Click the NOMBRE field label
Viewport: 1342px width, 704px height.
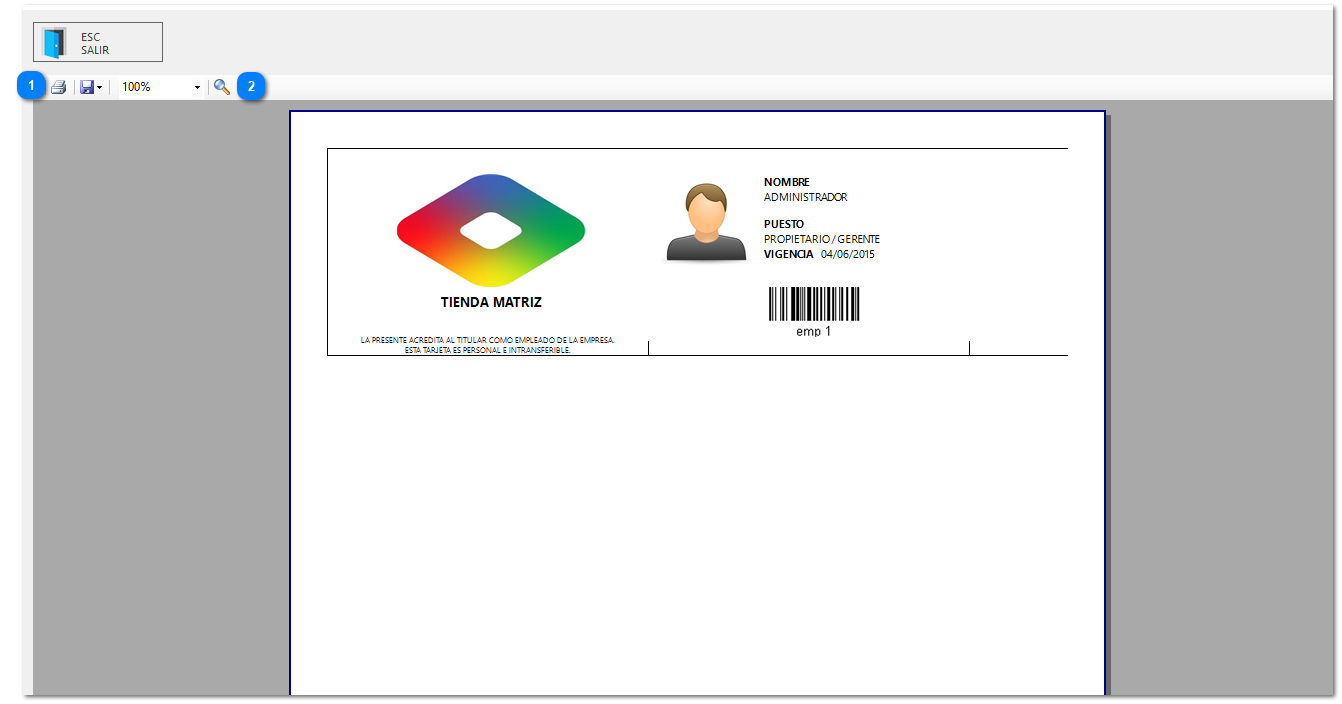click(x=786, y=182)
